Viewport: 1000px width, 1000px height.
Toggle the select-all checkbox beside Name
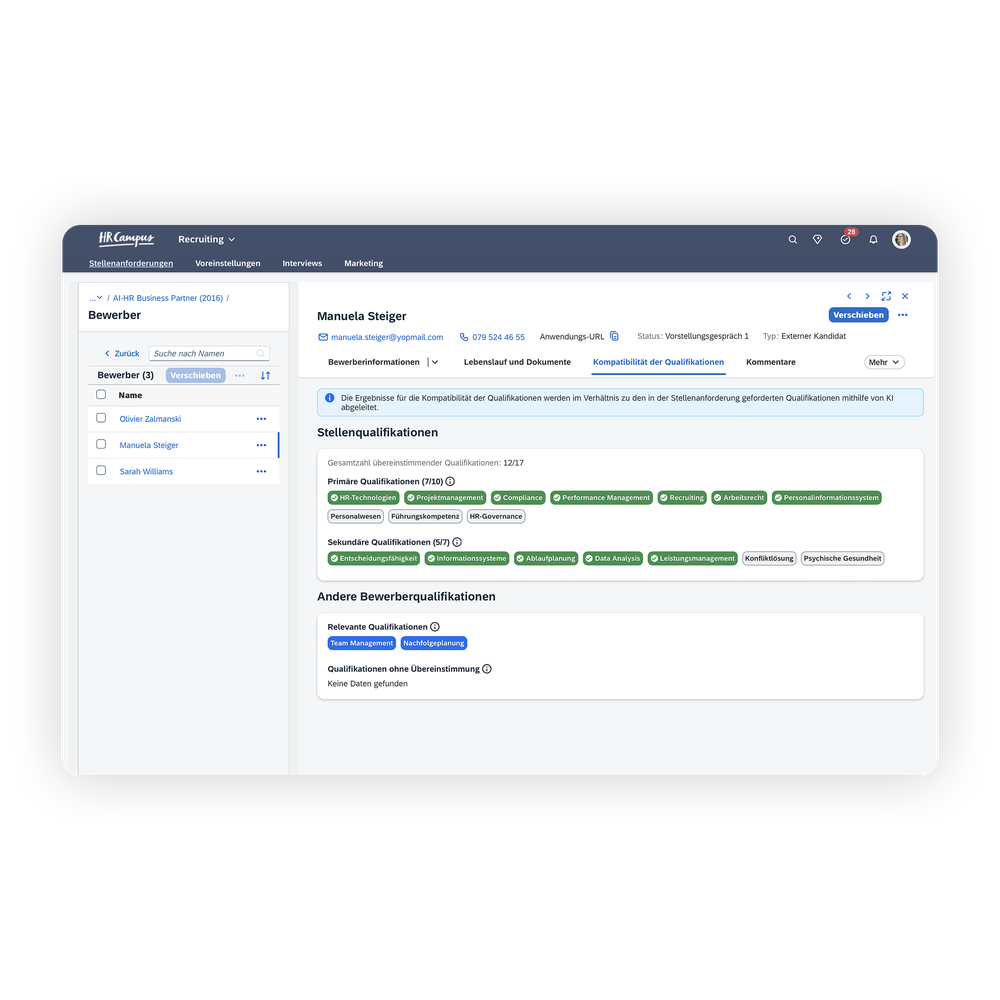(101, 395)
